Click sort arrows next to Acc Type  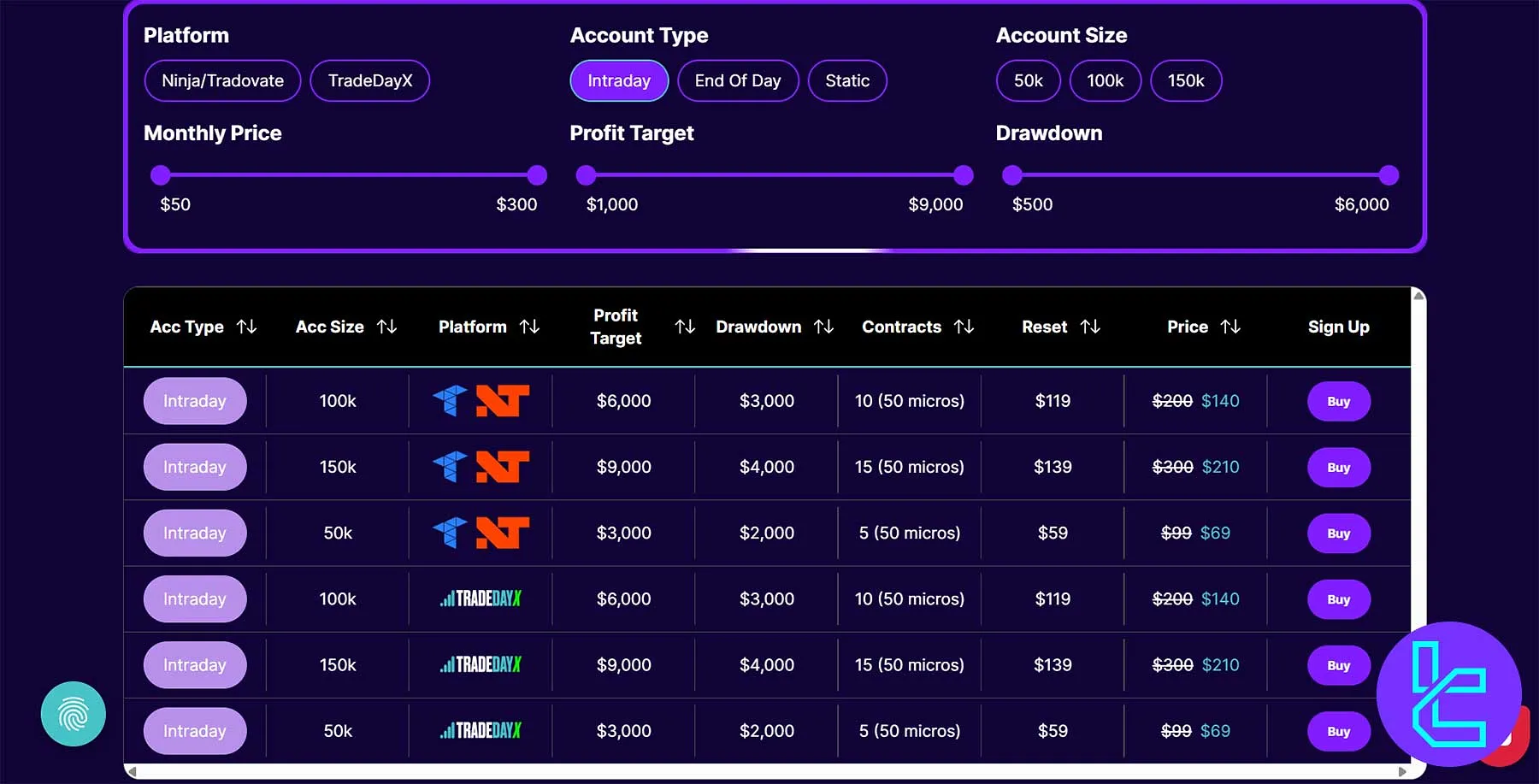tap(247, 327)
